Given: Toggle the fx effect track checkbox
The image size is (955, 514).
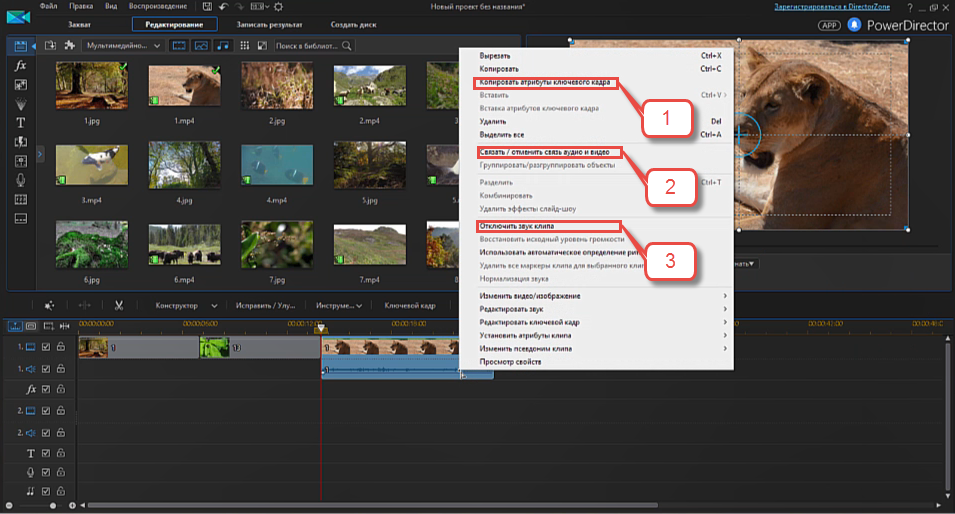Looking at the screenshot, I should click(x=46, y=389).
